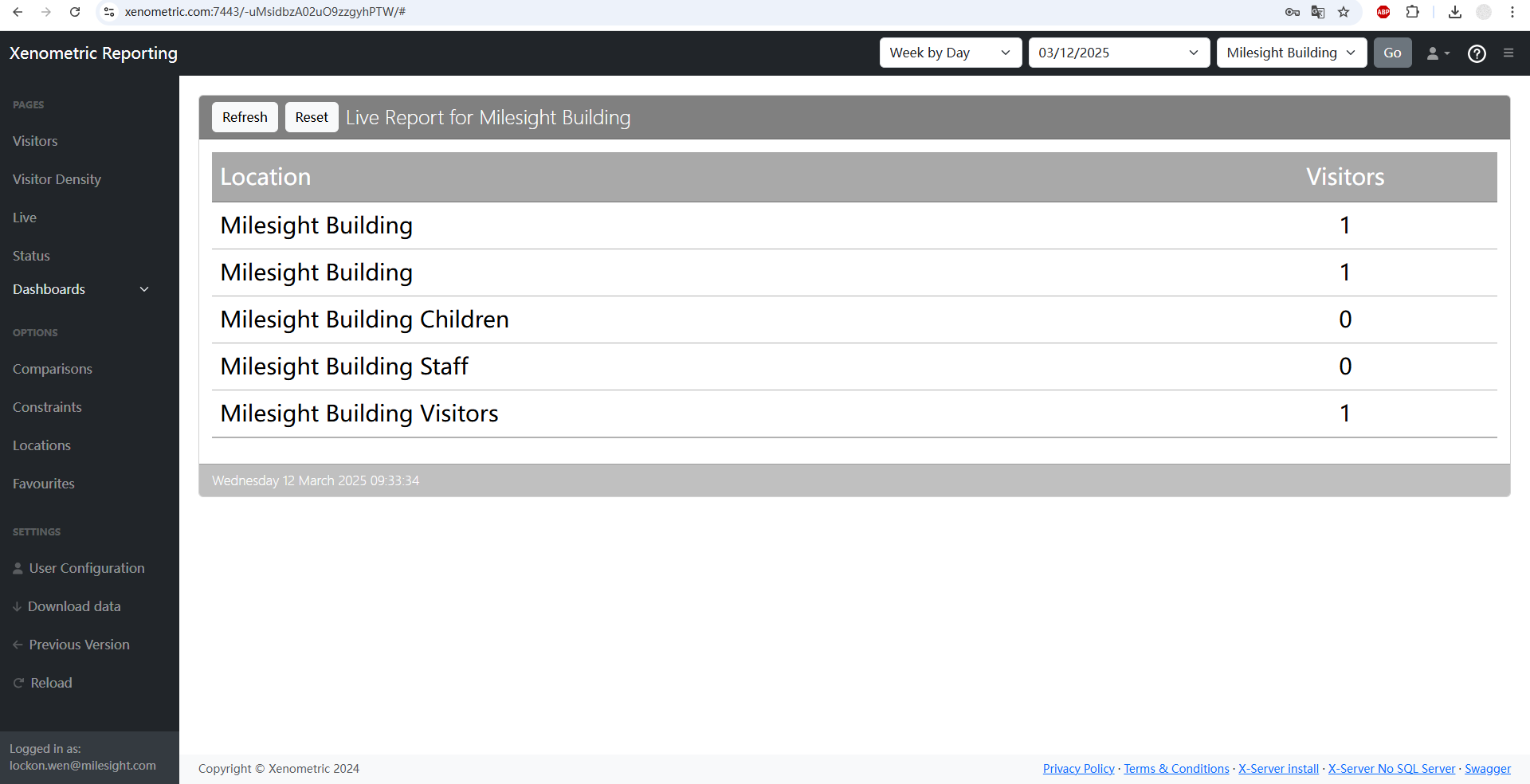The image size is (1530, 784).
Task: Select the Milesight Building Visitors row
Action: 854,414
